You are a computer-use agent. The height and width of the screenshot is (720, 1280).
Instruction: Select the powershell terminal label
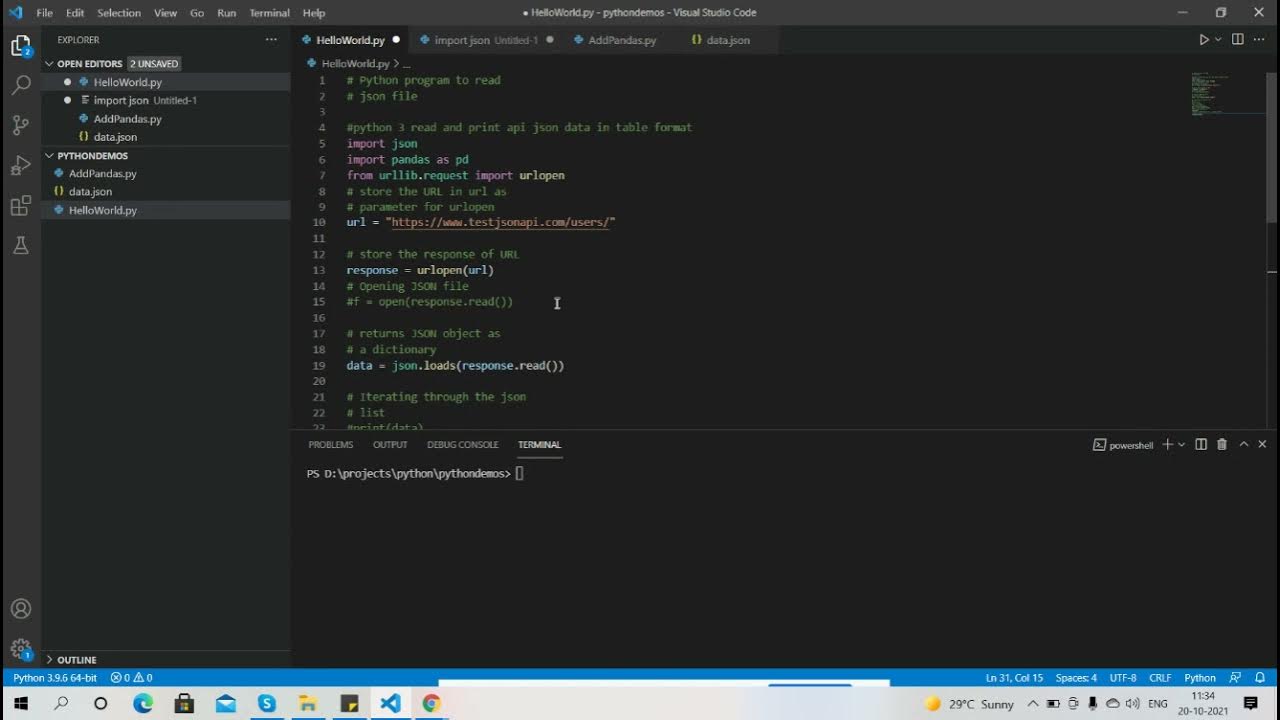click(x=1123, y=445)
